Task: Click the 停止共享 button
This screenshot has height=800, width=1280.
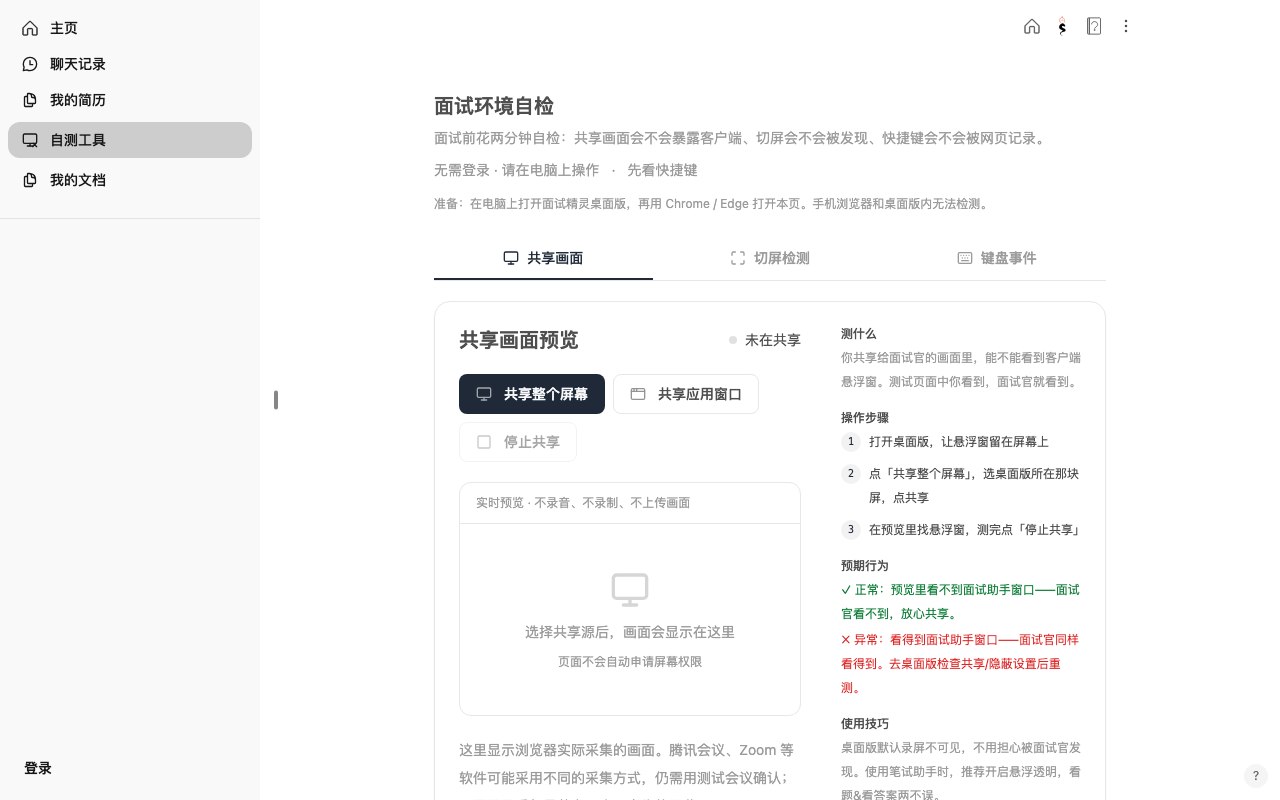Action: tap(518, 442)
